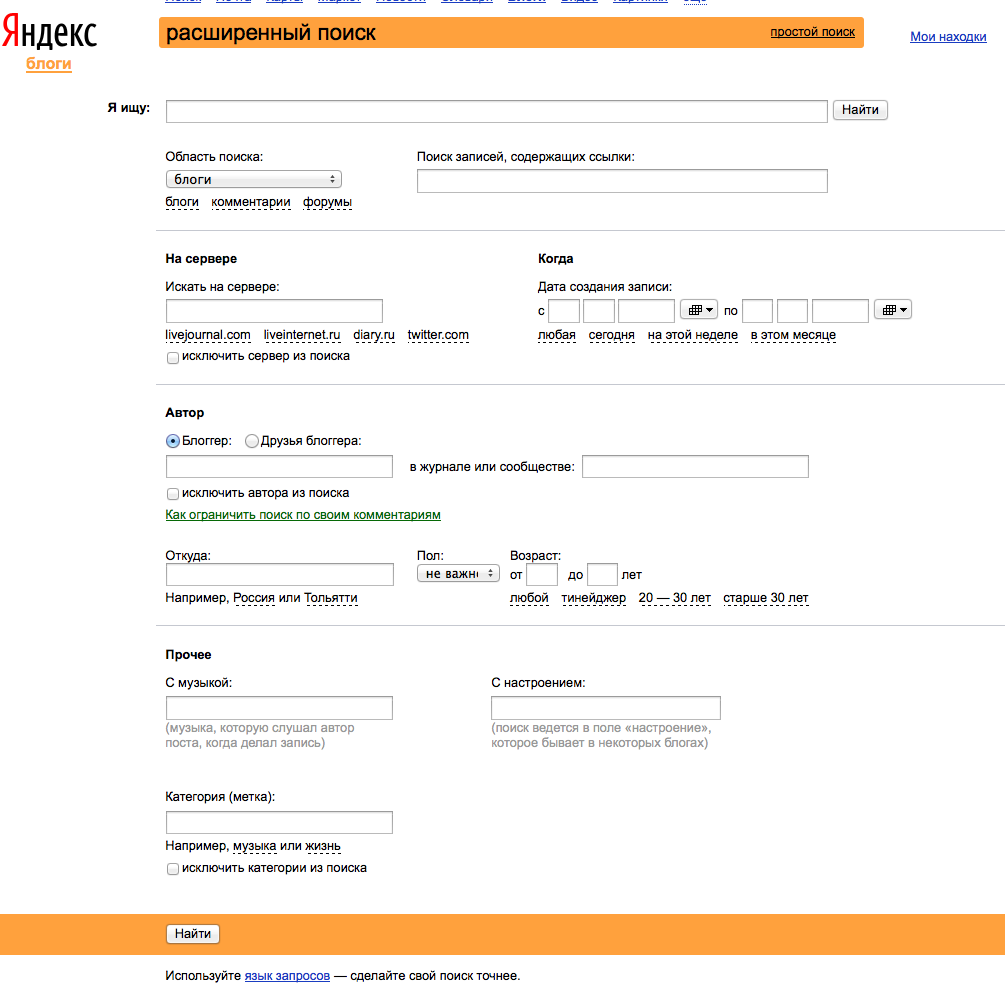Enable 'исключить автора из поиска' checkbox

[x=173, y=493]
